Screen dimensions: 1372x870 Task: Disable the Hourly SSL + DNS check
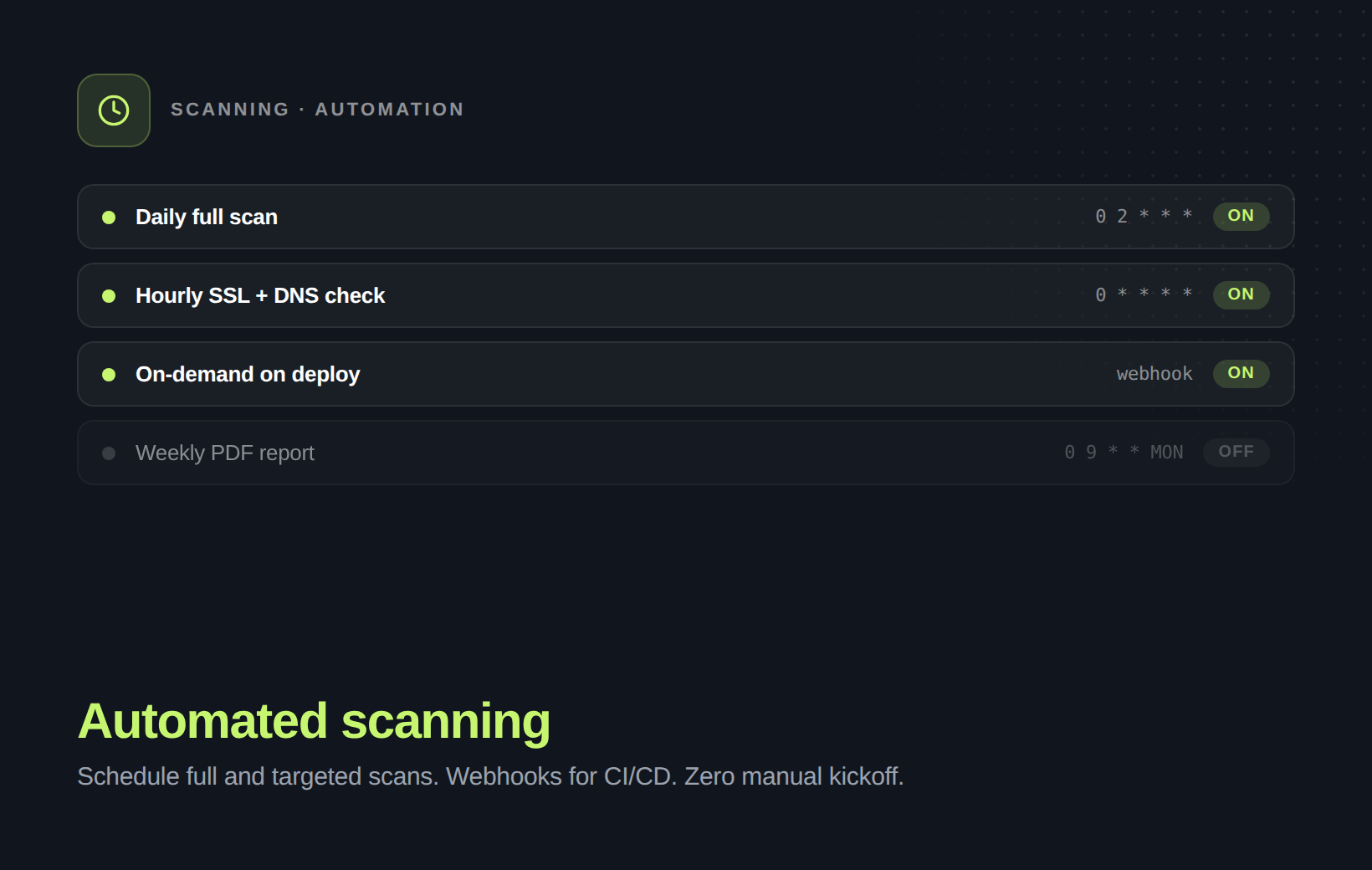tap(1241, 294)
